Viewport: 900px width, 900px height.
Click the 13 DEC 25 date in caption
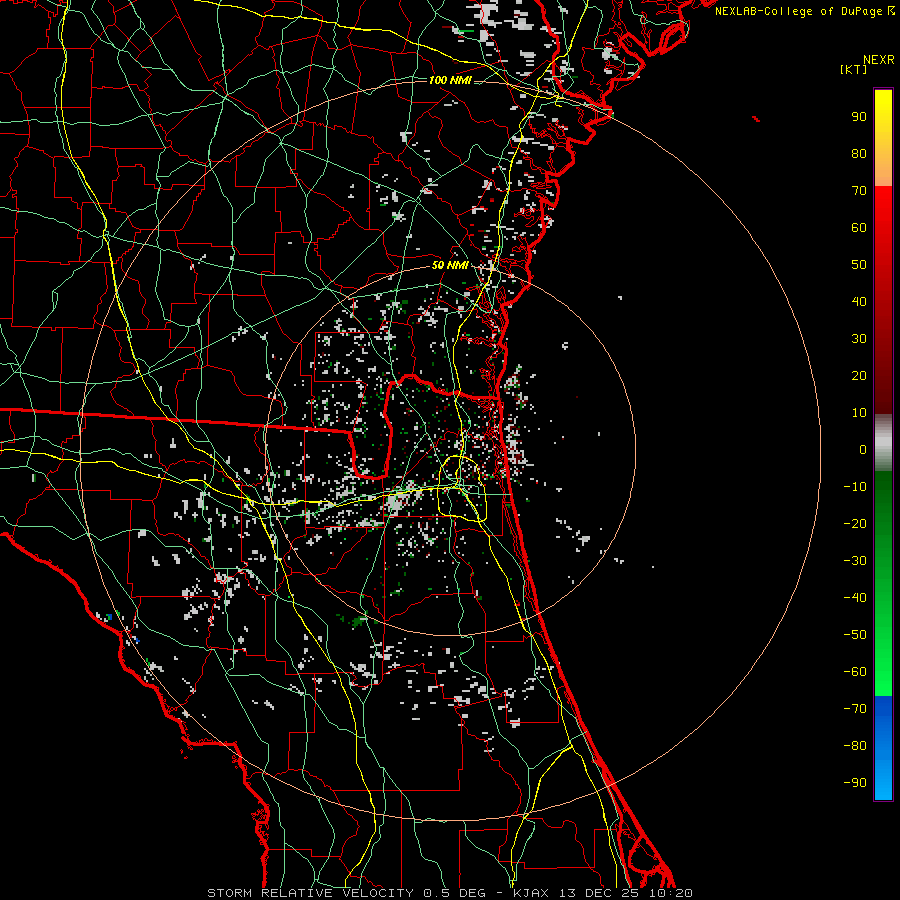(x=598, y=893)
